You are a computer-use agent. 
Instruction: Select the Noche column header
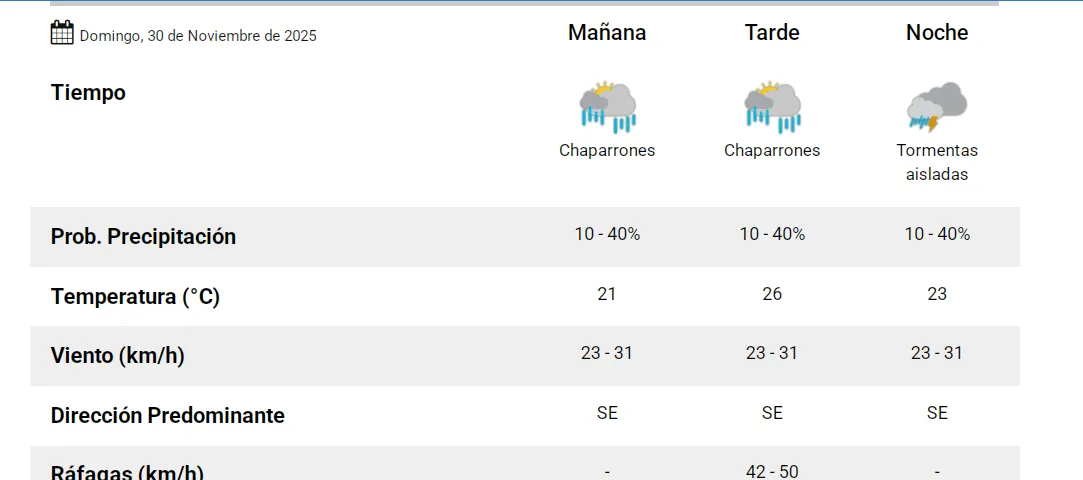pos(937,33)
